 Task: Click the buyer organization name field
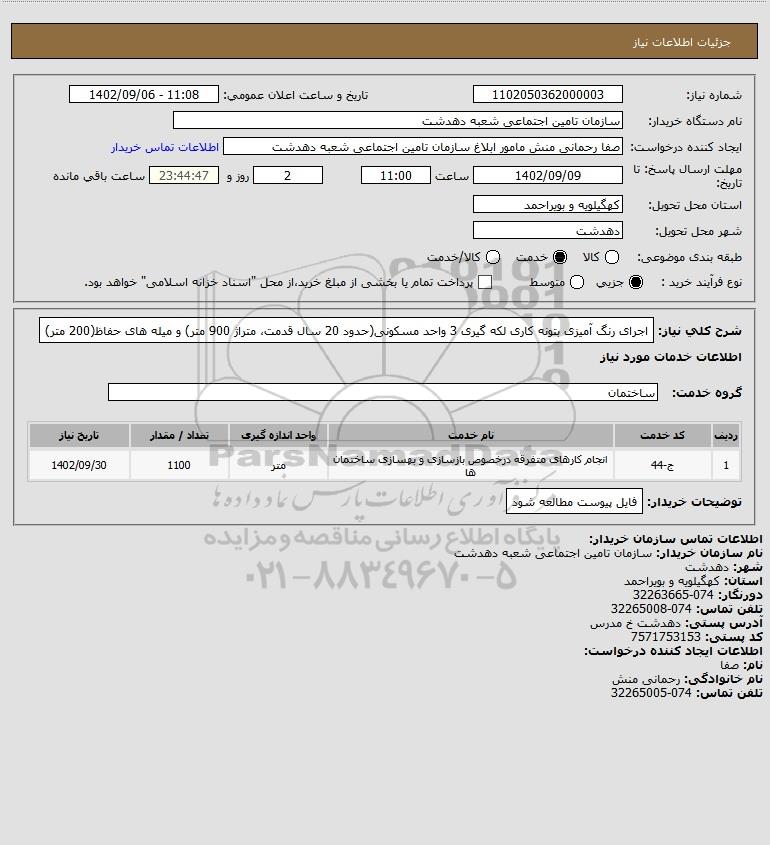pyautogui.click(x=398, y=120)
